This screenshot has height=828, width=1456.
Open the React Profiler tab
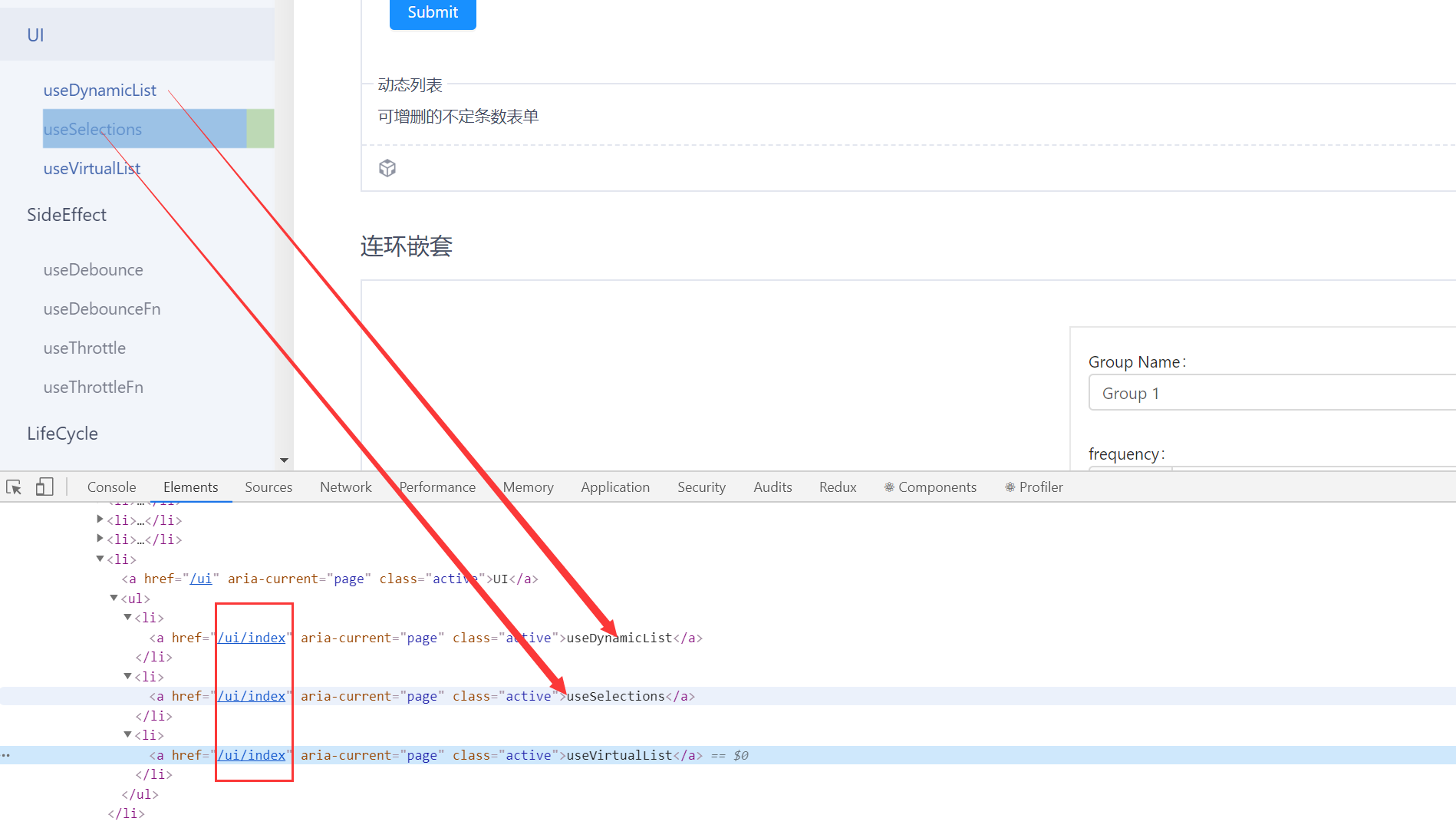[x=1034, y=487]
